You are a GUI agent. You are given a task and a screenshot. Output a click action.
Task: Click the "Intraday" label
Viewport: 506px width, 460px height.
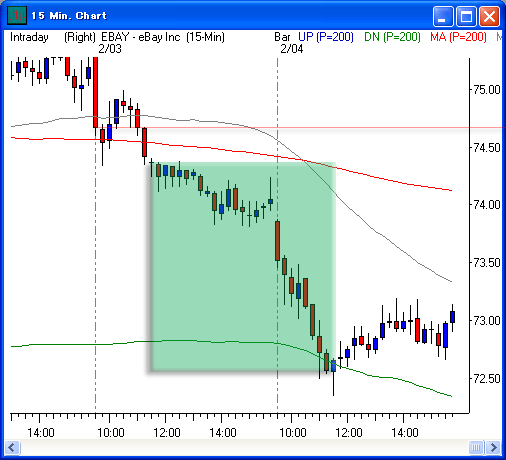point(29,37)
